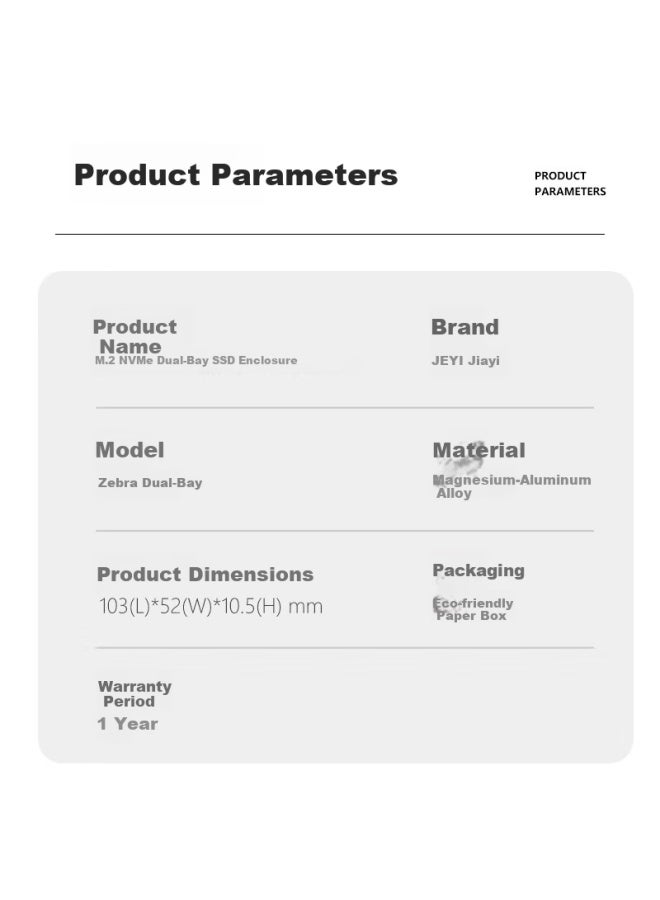Screen dimensions: 660x900
Task: Click the Eco-friendly Paper Box text
Action: pyautogui.click(x=473, y=609)
